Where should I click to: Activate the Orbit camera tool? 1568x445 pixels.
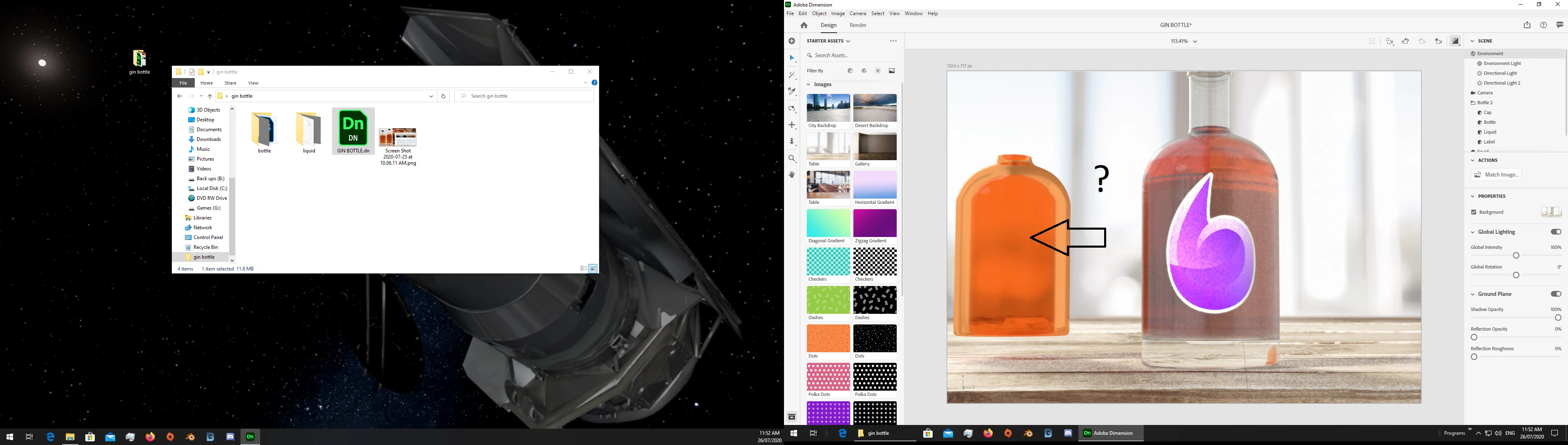pyautogui.click(x=792, y=108)
